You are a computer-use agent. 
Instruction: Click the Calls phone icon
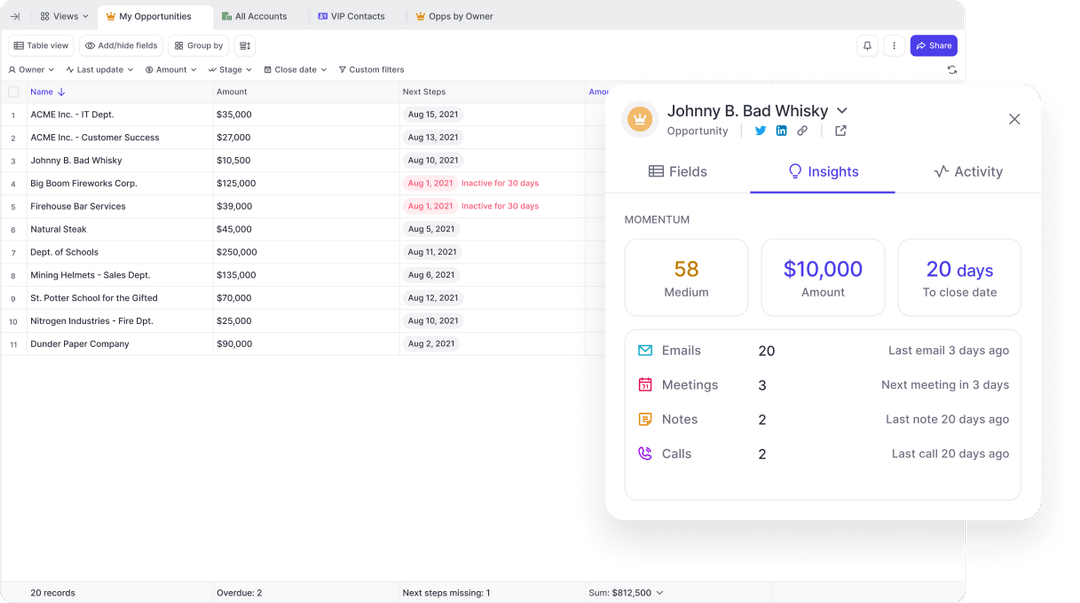(x=646, y=453)
